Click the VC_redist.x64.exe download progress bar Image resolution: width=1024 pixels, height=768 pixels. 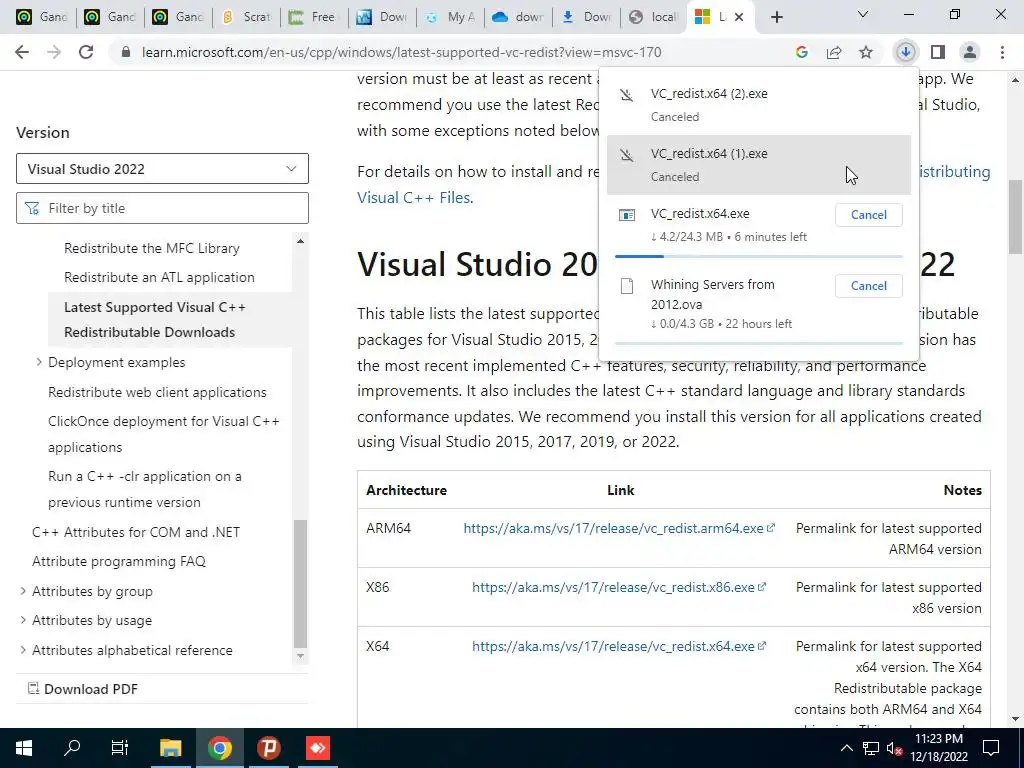[758, 257]
